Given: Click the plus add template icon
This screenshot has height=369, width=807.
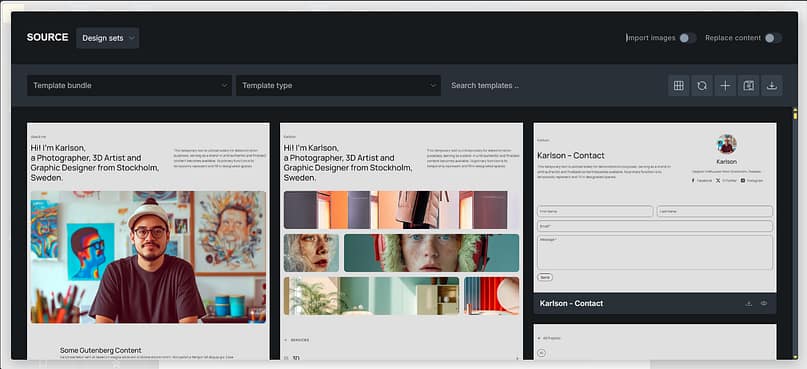Looking at the screenshot, I should coord(725,85).
